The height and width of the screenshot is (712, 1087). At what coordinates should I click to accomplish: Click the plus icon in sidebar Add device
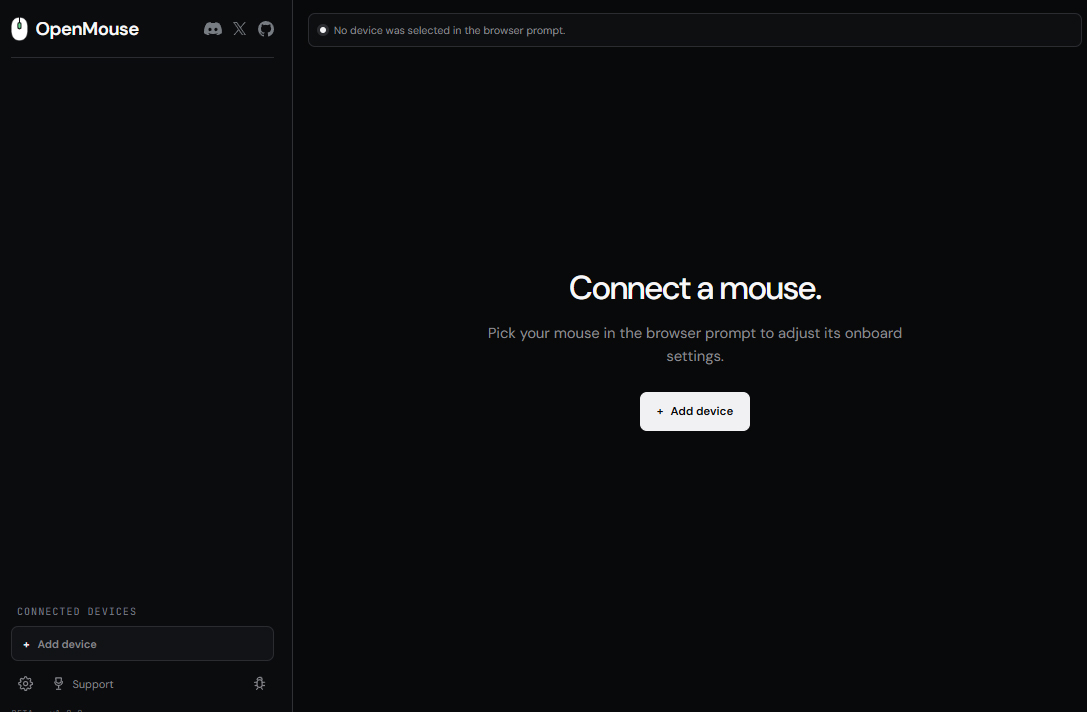(x=26, y=645)
